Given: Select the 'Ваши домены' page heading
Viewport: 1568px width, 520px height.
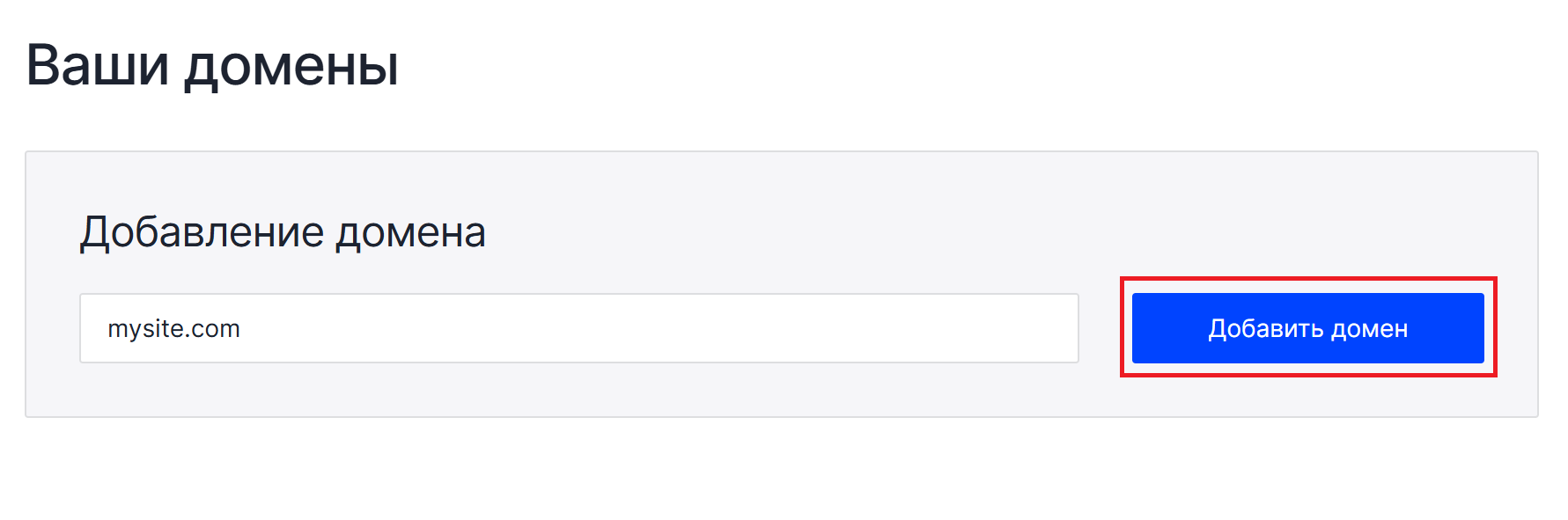Looking at the screenshot, I should point(212,64).
